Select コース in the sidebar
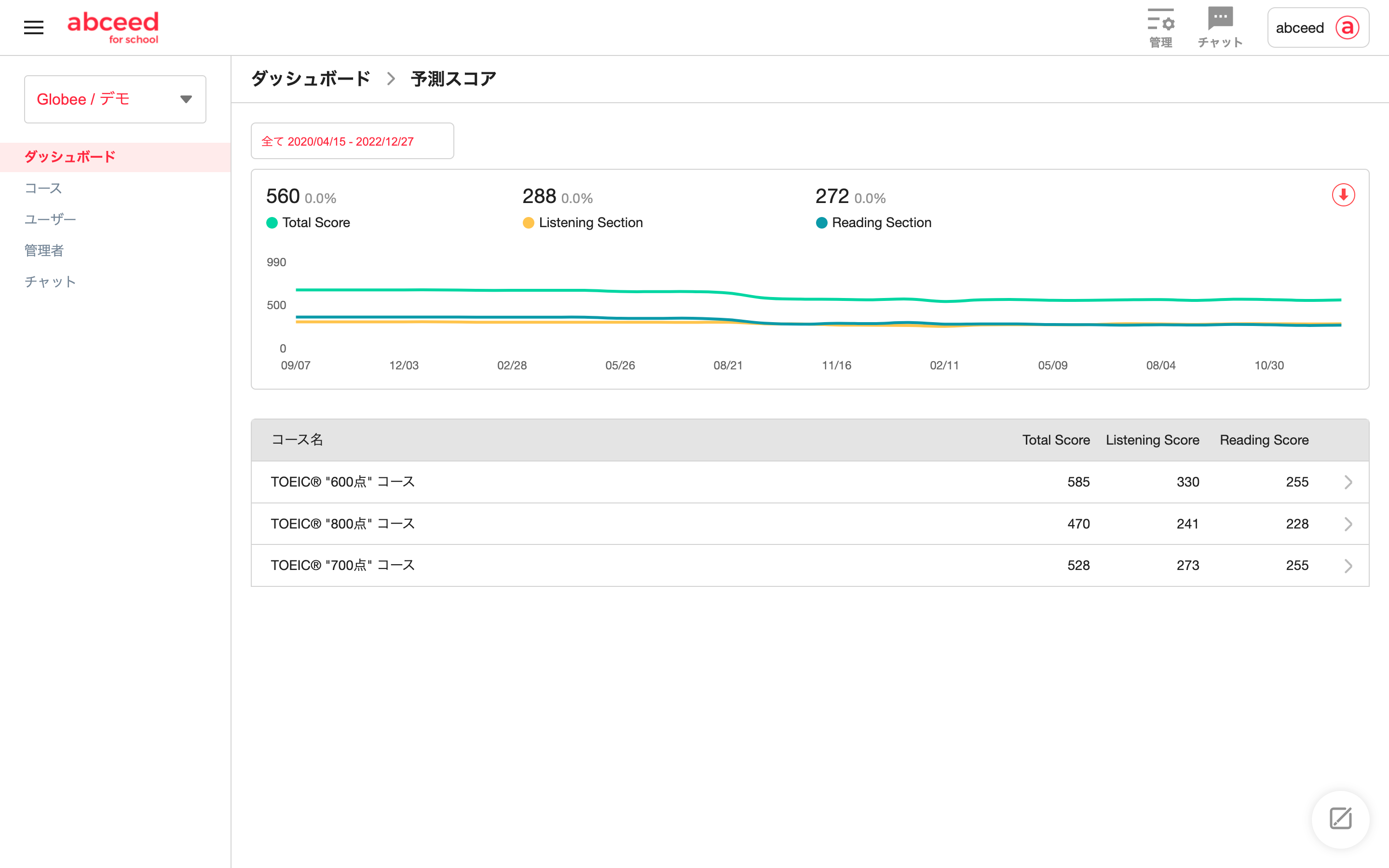The height and width of the screenshot is (868, 1389). 43,188
